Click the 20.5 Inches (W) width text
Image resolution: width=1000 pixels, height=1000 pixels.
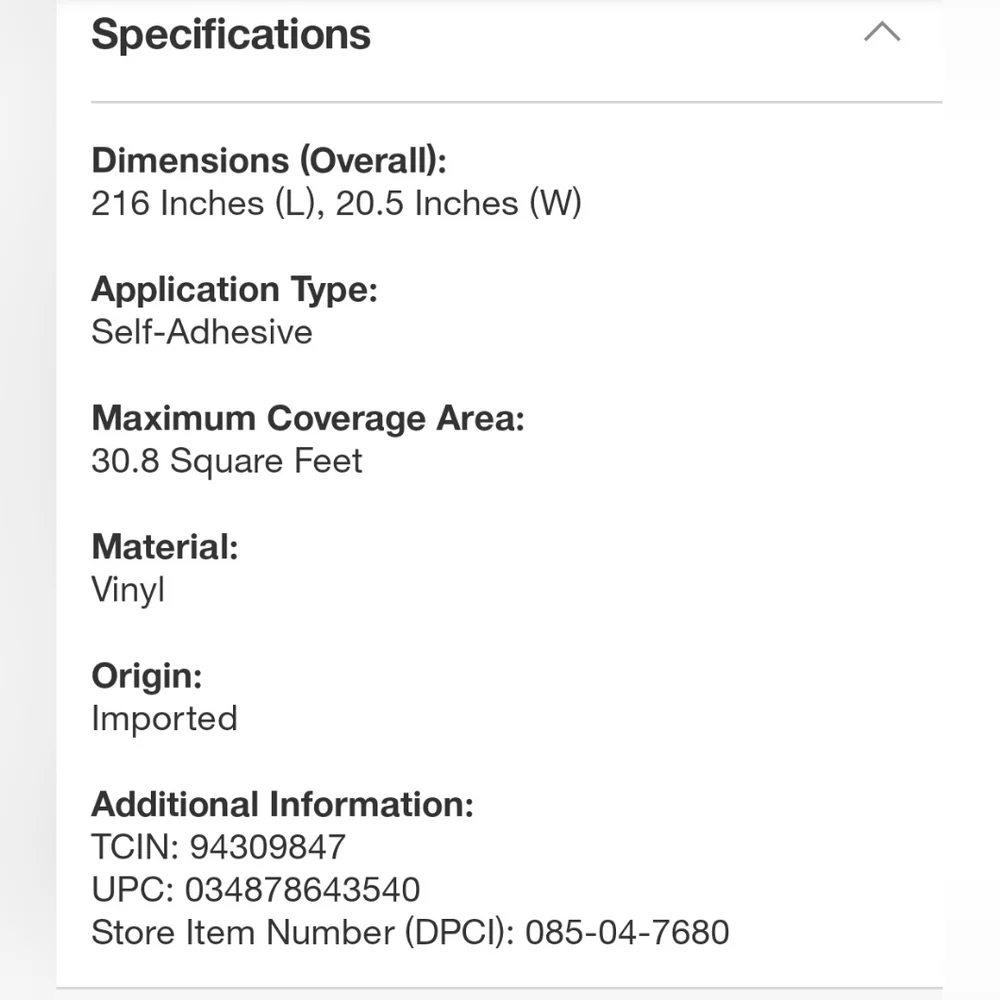tap(459, 203)
